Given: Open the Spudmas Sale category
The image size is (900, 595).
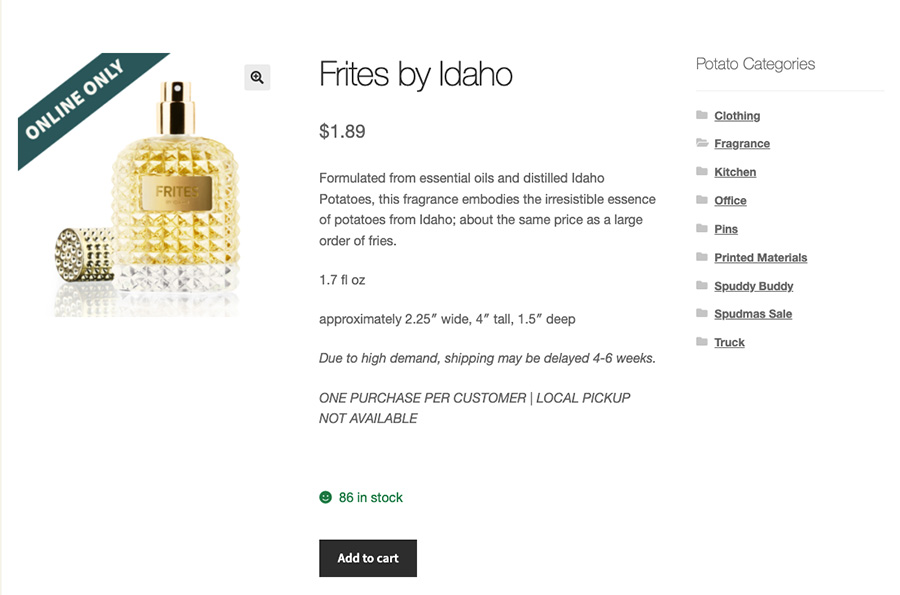Looking at the screenshot, I should 753,313.
